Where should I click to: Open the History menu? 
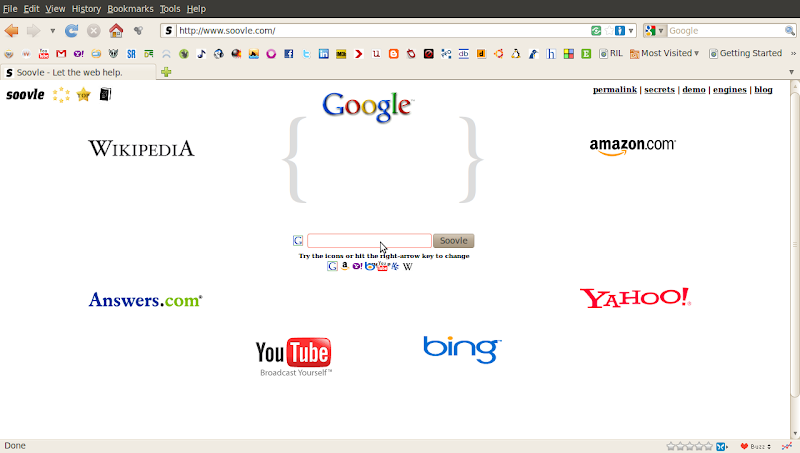[x=86, y=9]
